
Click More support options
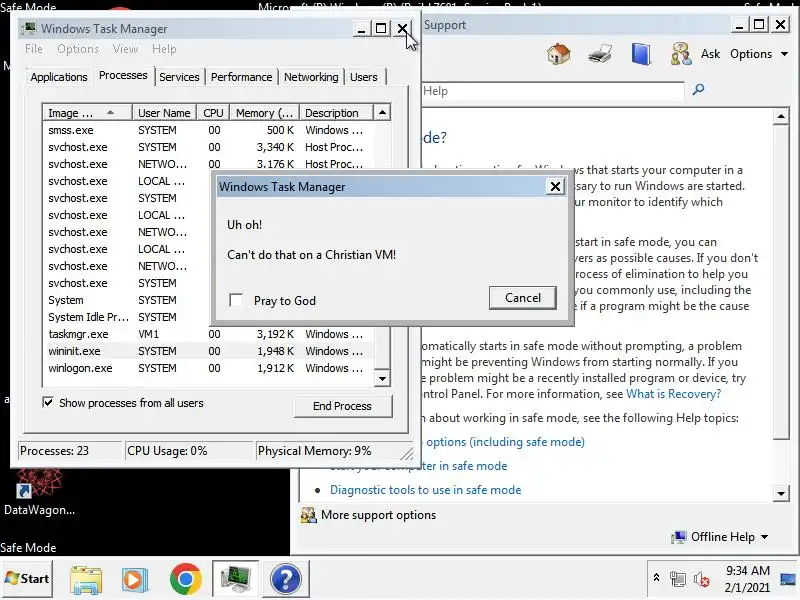pyautogui.click(x=378, y=515)
